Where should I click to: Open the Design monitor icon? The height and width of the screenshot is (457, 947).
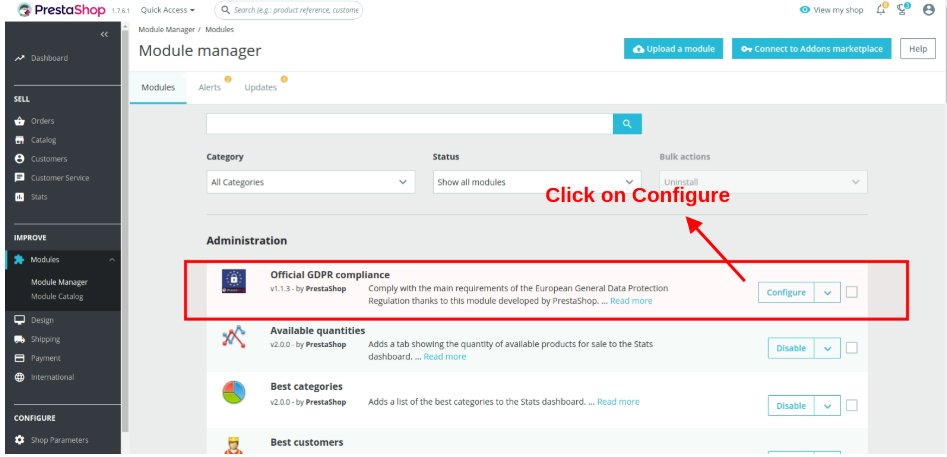20,320
